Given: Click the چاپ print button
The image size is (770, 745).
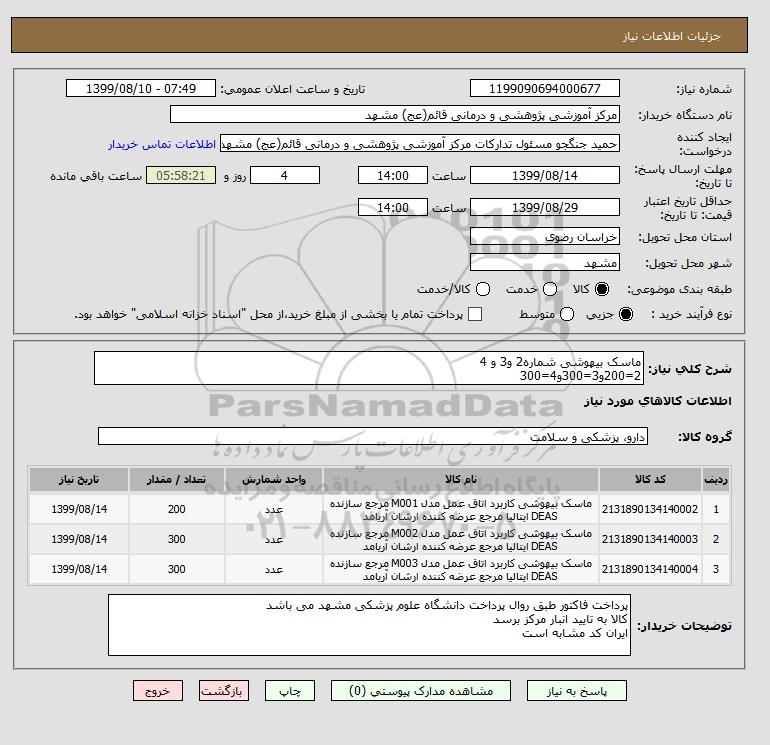Looking at the screenshot, I should (290, 691).
